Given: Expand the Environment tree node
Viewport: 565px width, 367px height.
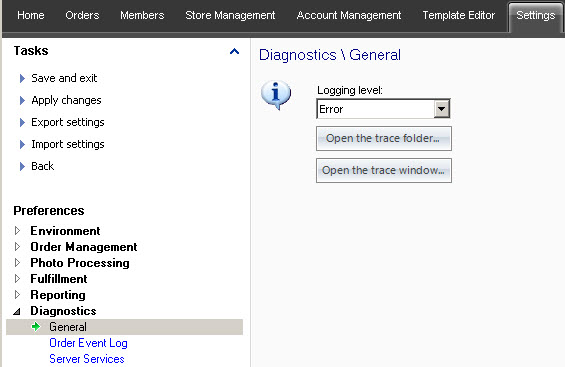Looking at the screenshot, I should pyautogui.click(x=17, y=231).
